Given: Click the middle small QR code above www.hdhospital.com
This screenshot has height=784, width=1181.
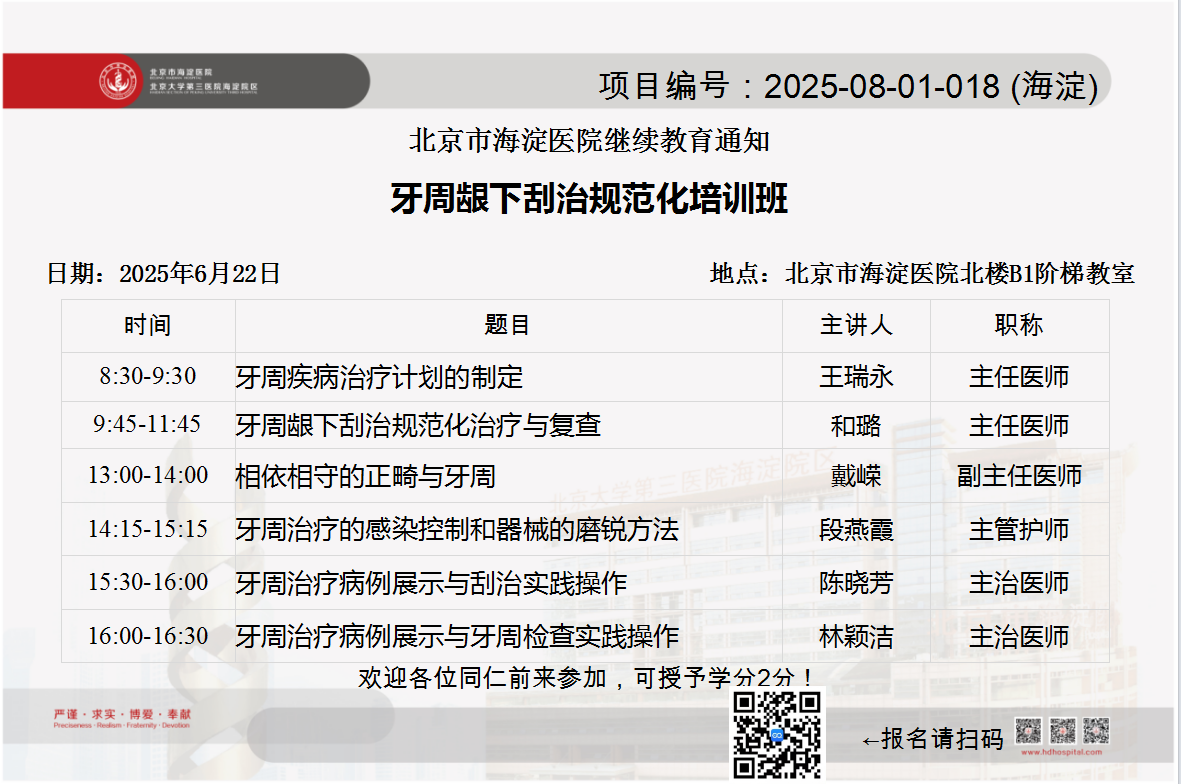Looking at the screenshot, I should click(1063, 730).
